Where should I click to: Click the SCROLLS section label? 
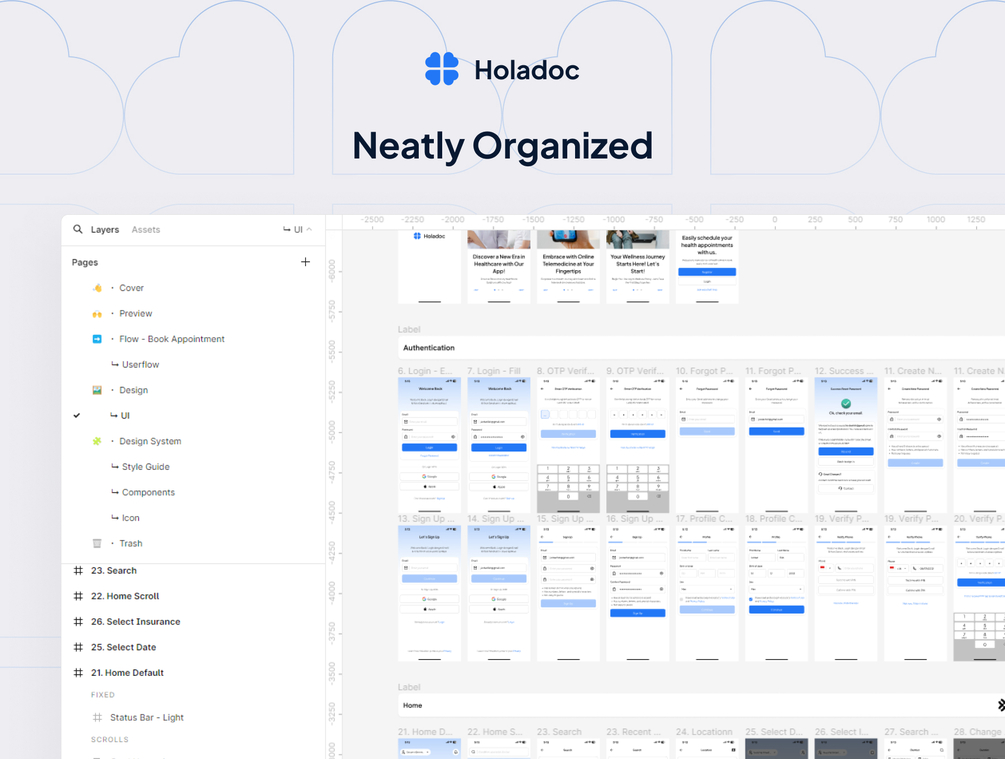110,740
